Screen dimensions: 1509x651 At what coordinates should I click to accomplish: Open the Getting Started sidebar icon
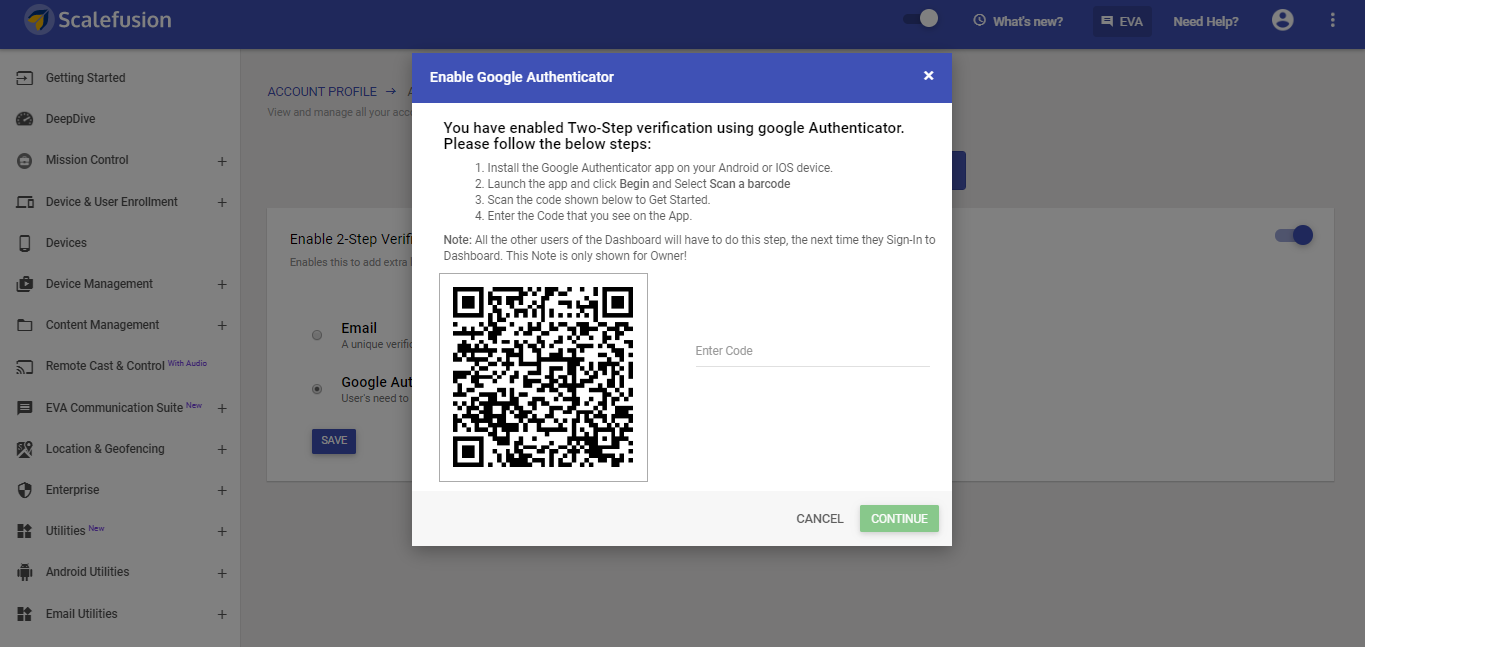coord(25,78)
